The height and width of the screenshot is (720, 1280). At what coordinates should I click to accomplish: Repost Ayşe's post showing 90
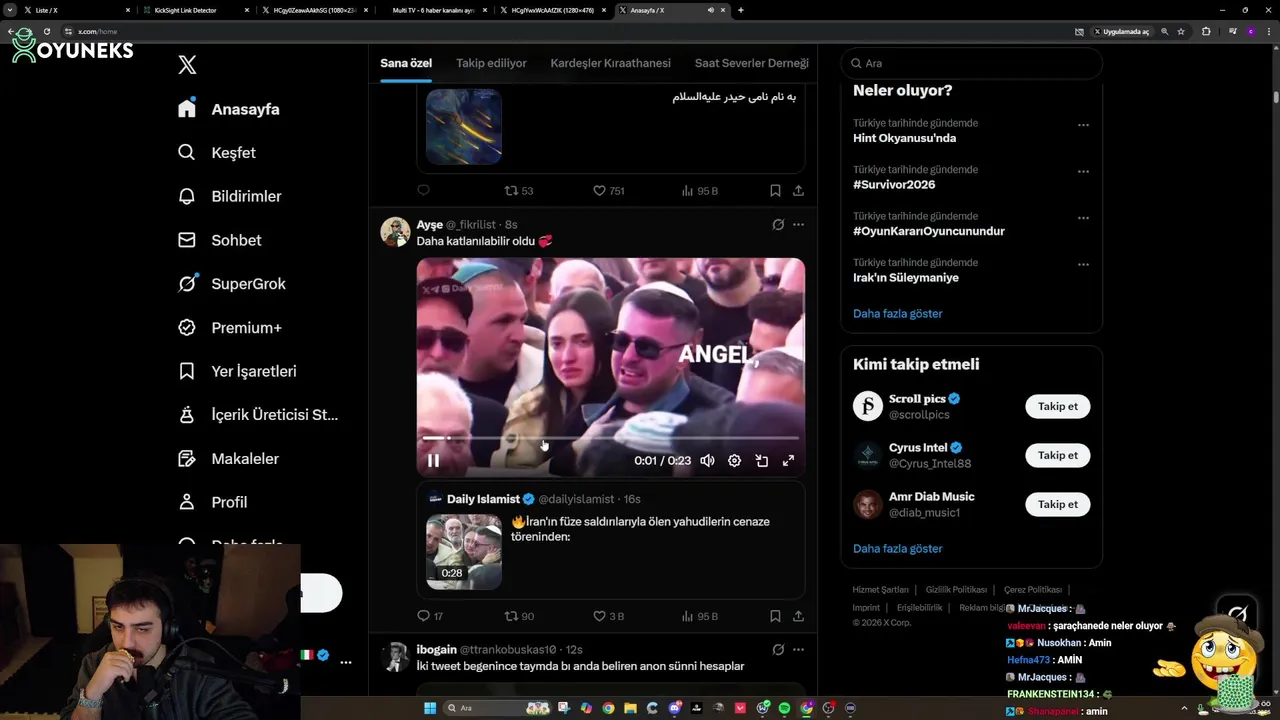519,616
